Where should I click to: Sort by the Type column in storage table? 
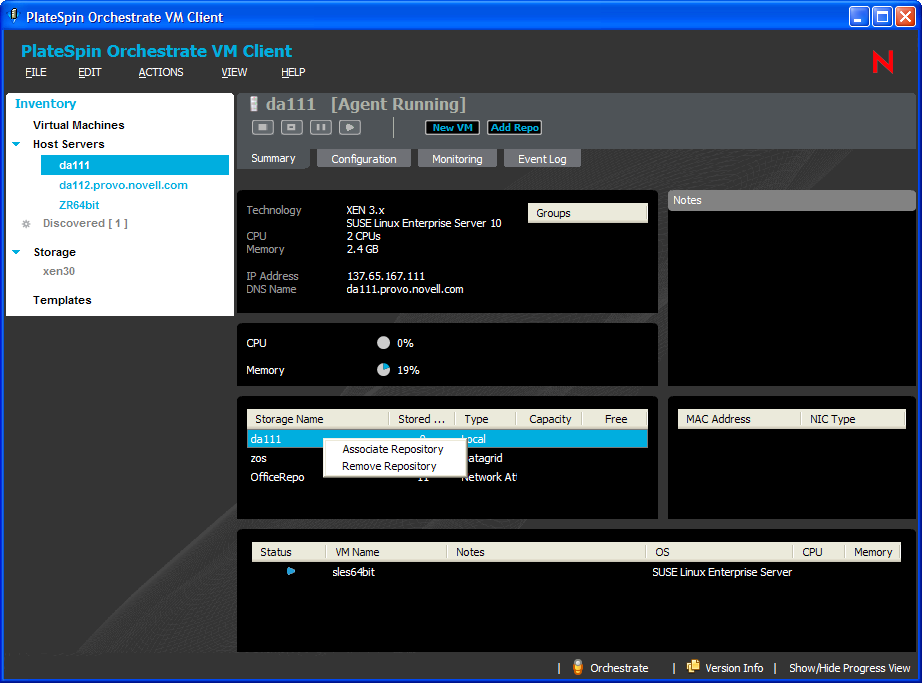[x=486, y=419]
